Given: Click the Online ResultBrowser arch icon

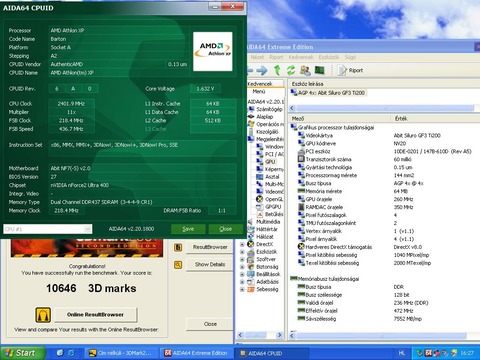Looking at the screenshot, I should click(x=43, y=315).
